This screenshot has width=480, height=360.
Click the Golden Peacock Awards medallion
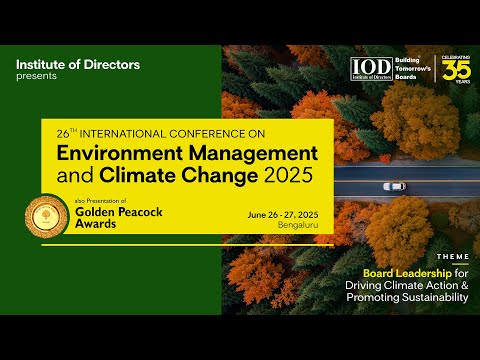click(46, 217)
